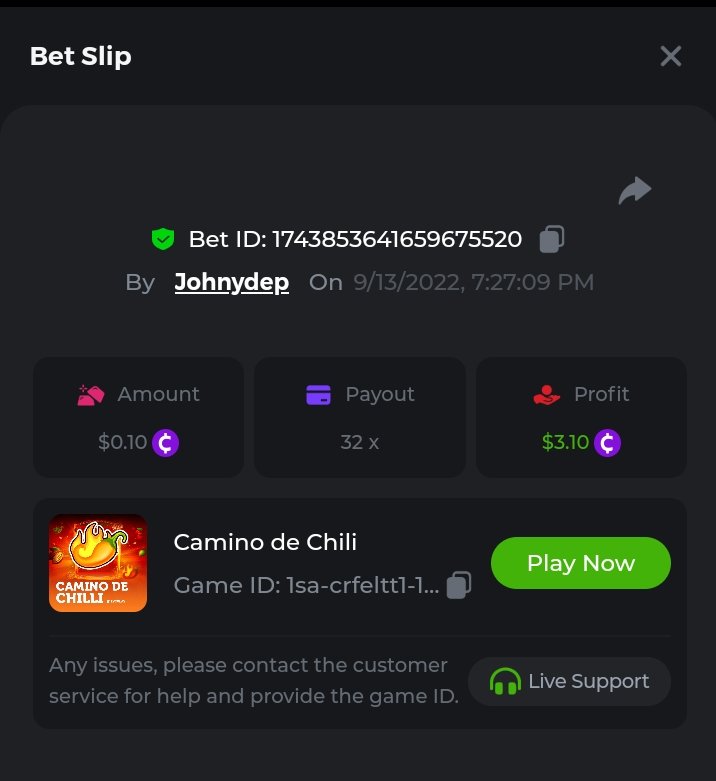
Task: Click the 32 x payout value
Action: [359, 442]
